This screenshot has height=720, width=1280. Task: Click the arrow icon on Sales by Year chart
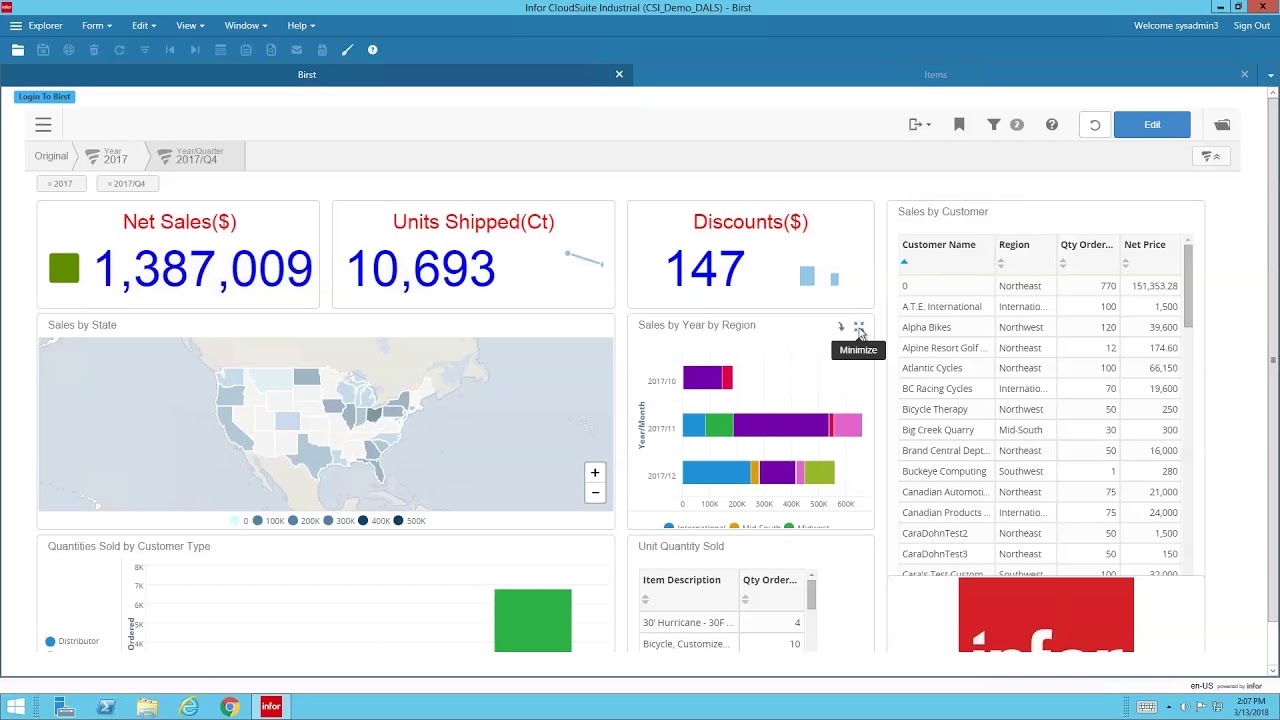pyautogui.click(x=841, y=327)
